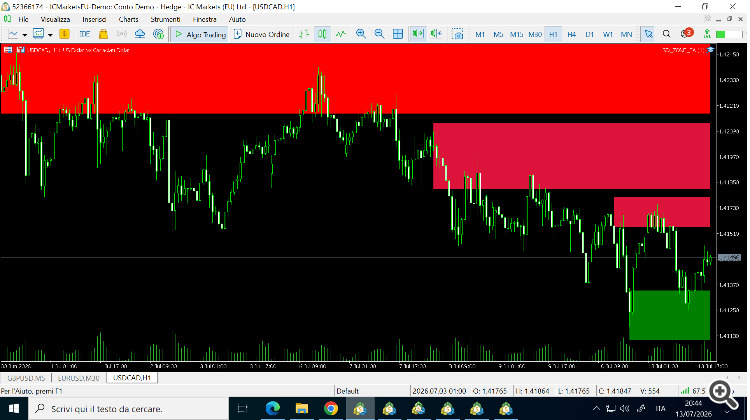Open Microsoft Edge from taskbar

[273, 409]
